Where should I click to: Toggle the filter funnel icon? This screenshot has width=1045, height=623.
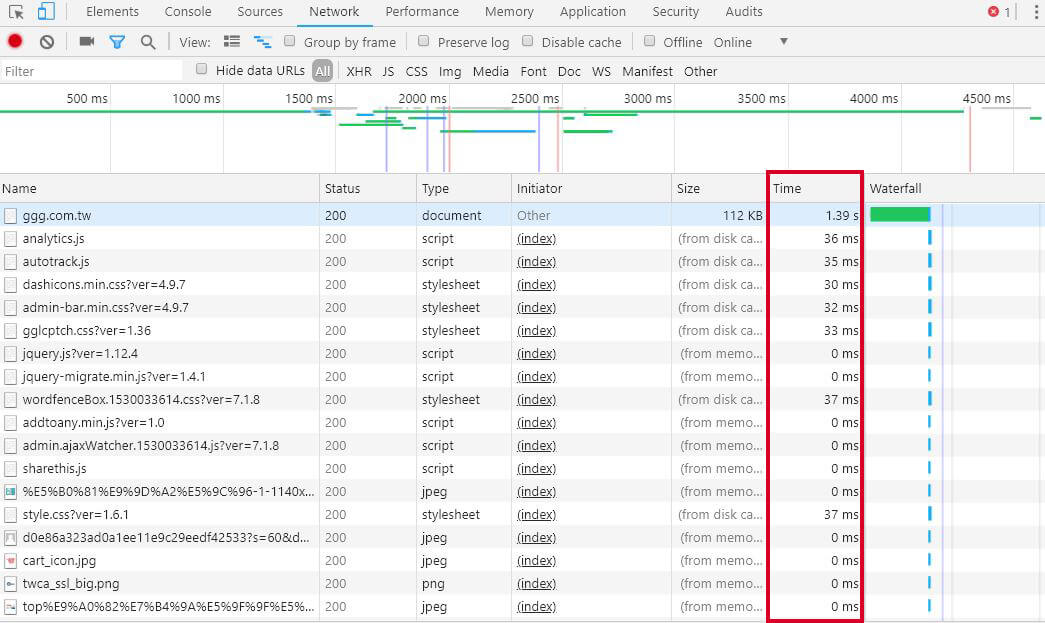click(x=117, y=42)
